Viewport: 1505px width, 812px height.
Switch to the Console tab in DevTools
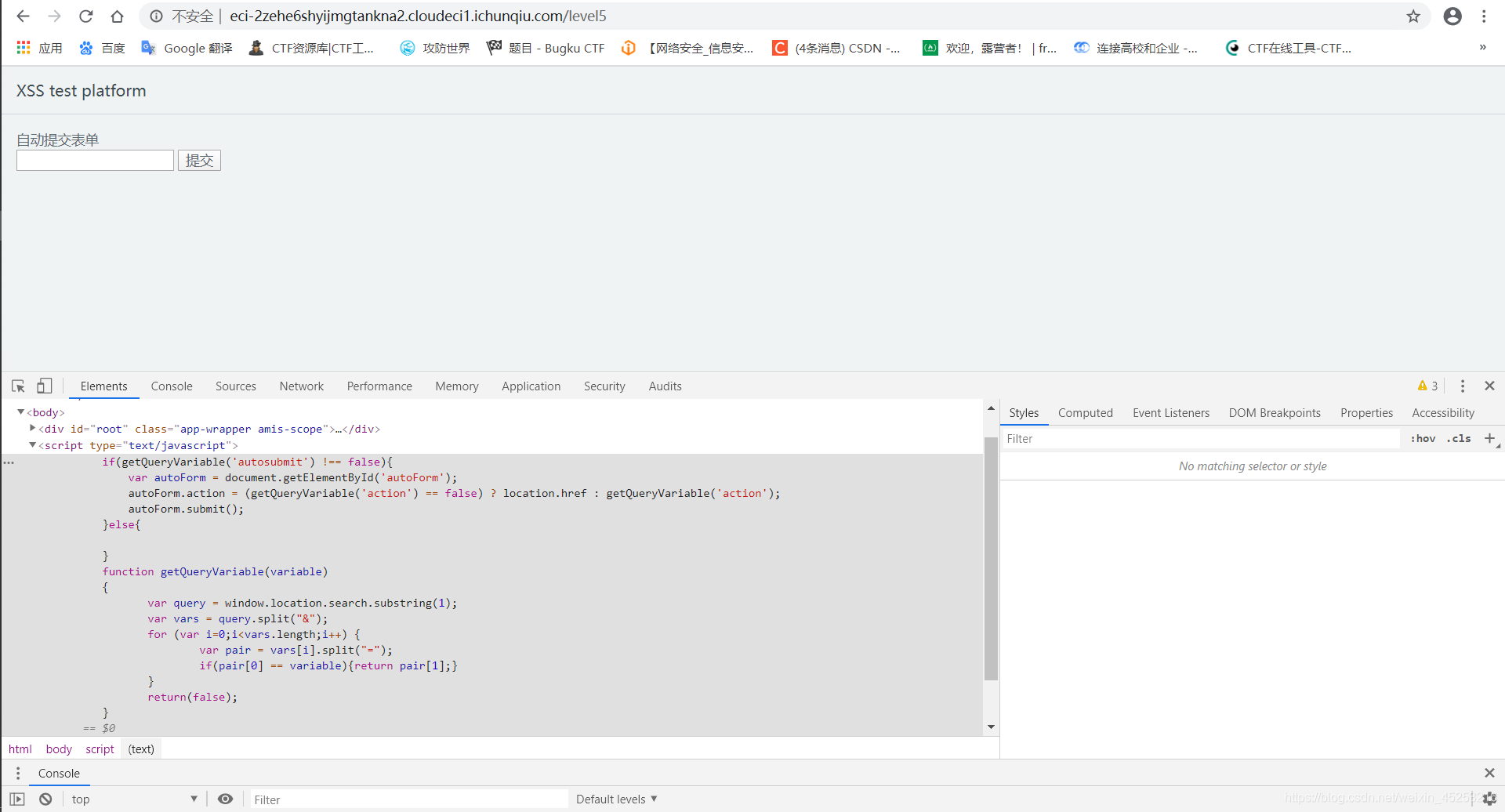point(172,386)
